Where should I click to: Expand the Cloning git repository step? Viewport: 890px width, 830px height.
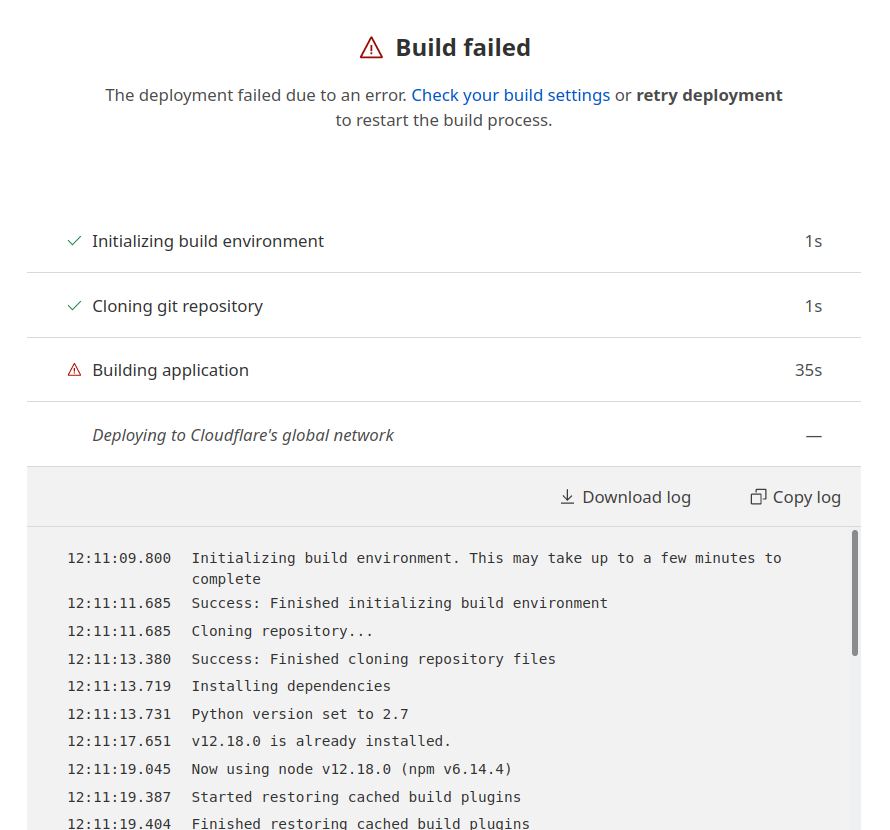point(177,306)
